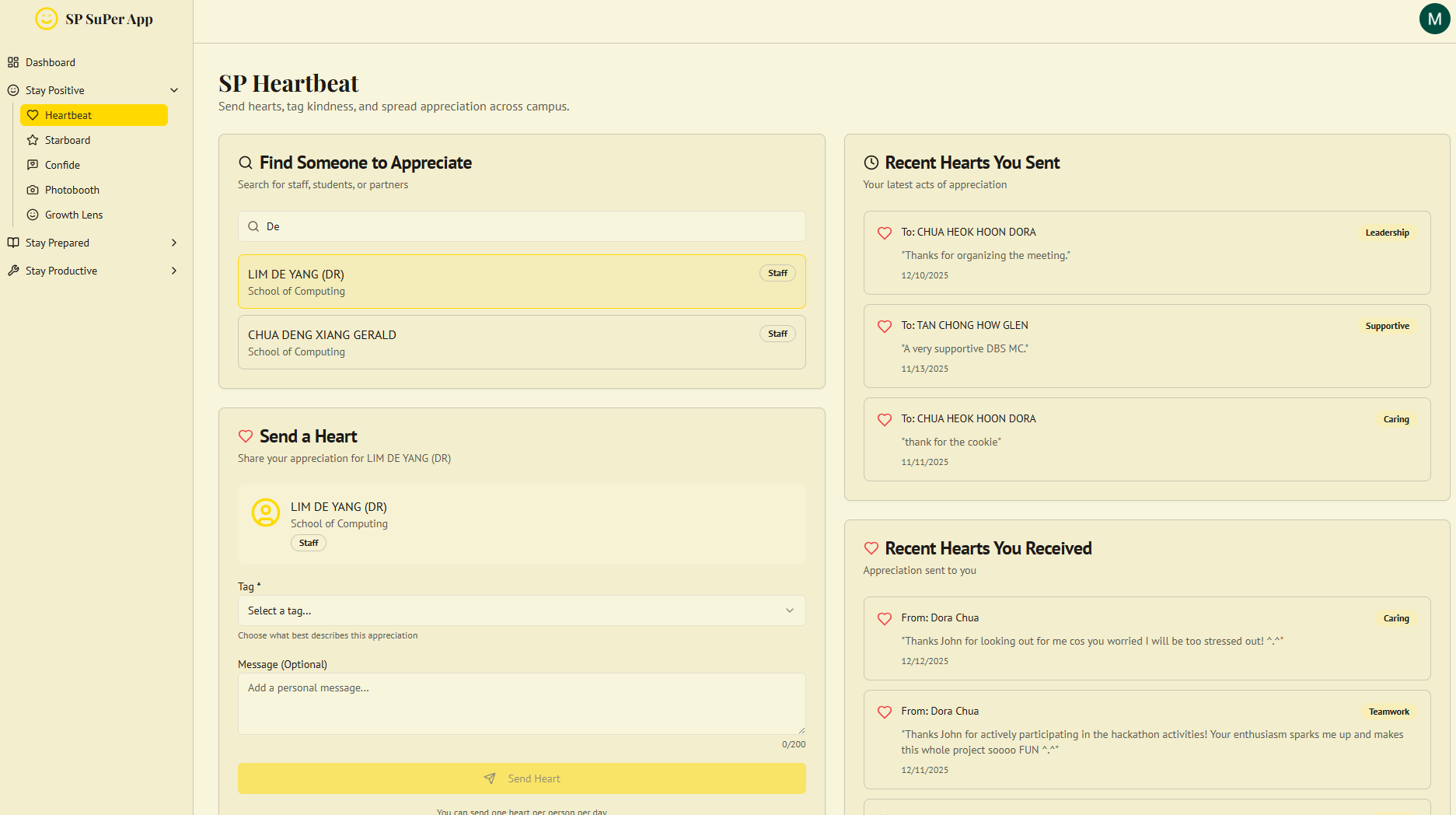The height and width of the screenshot is (815, 1456).
Task: Click the Leadership tag badge
Action: click(1387, 233)
